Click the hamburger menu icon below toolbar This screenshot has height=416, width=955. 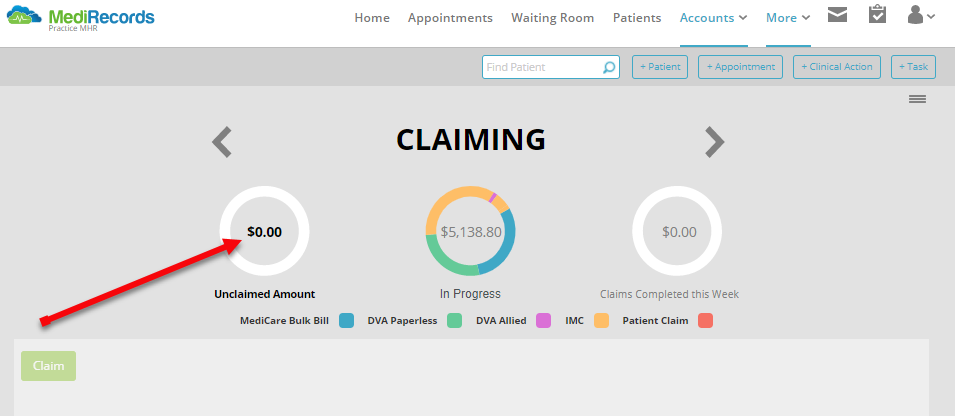click(x=917, y=99)
